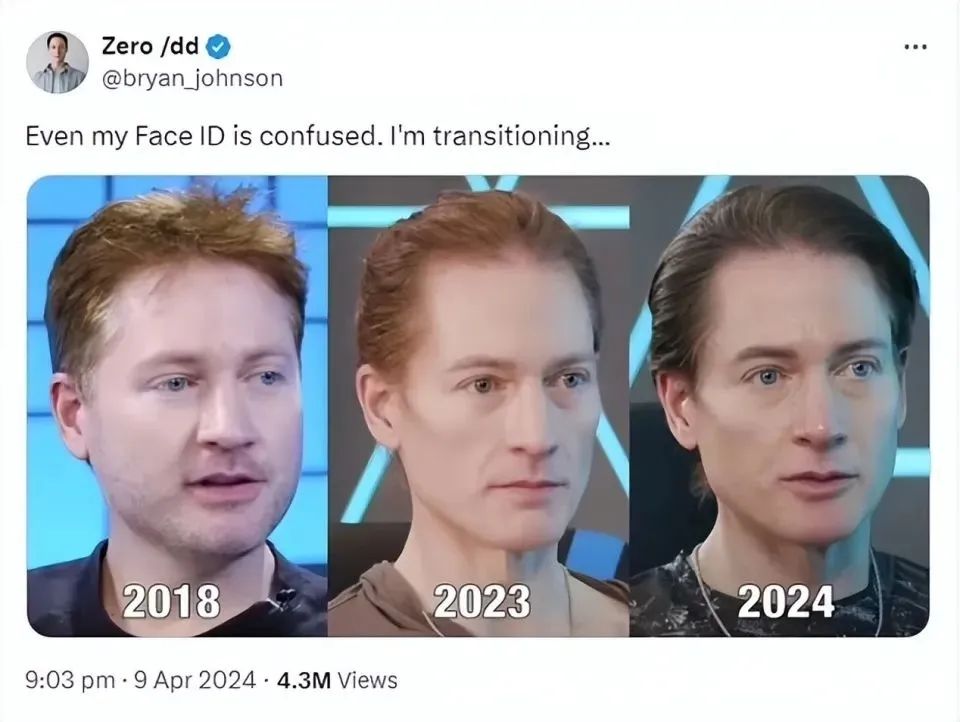Open the photo panel labeled 2024

pyautogui.click(x=779, y=406)
